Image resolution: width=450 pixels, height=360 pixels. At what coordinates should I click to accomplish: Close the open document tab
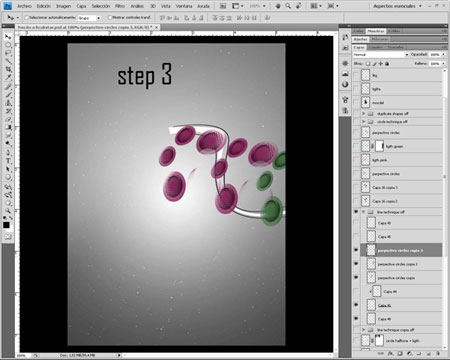[x=157, y=27]
